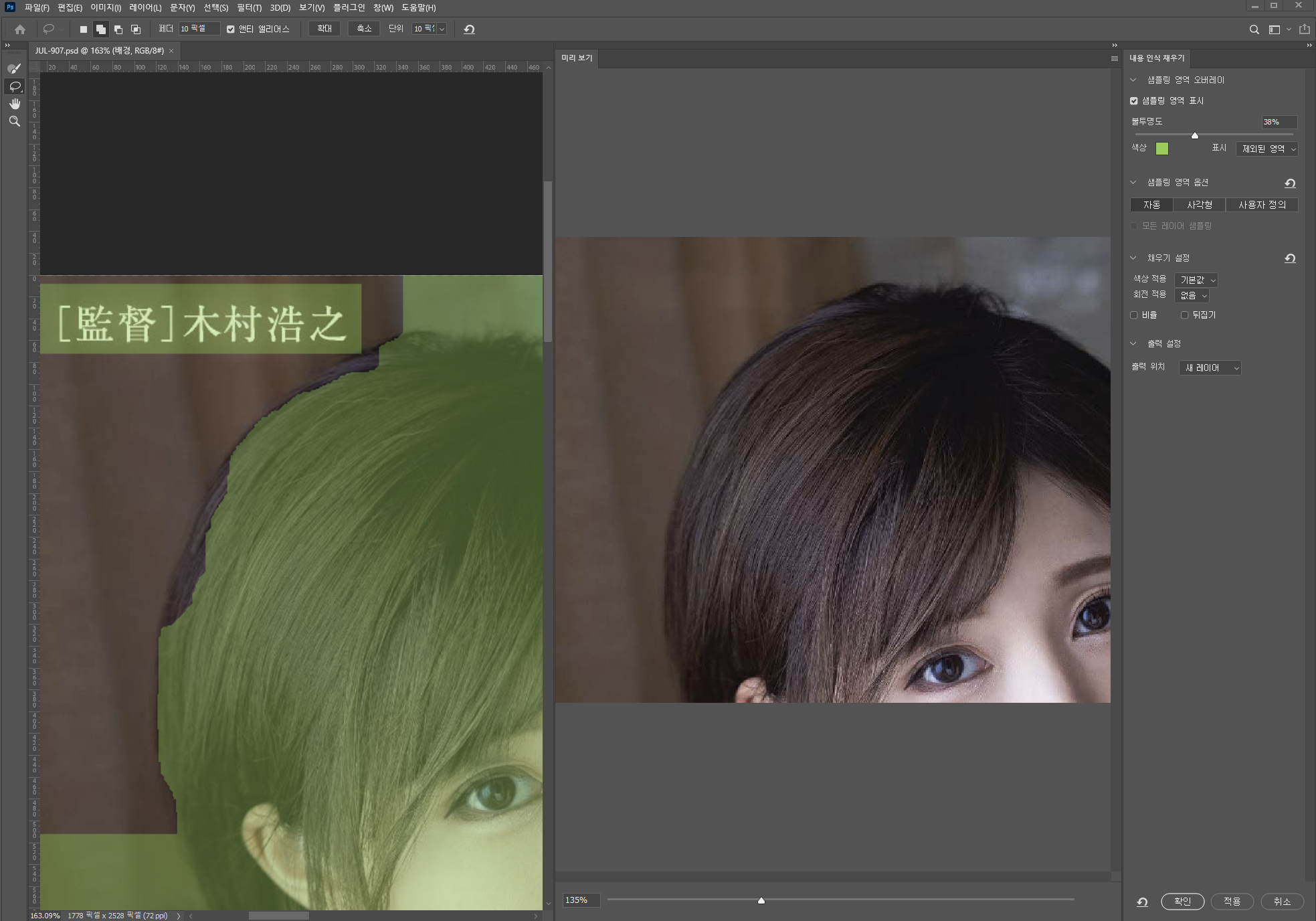Screen dimensions: 1316x921
Task: Select the Sampling Brush tool
Action: (x=14, y=68)
